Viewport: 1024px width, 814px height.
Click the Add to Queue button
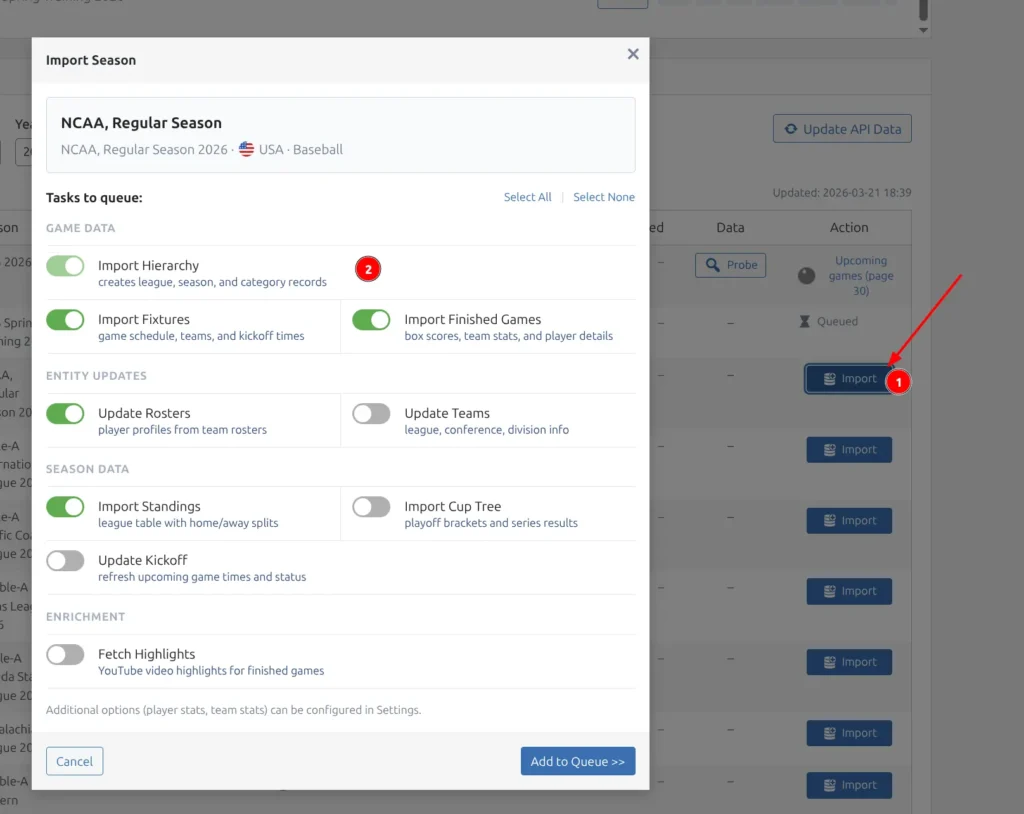(x=578, y=761)
